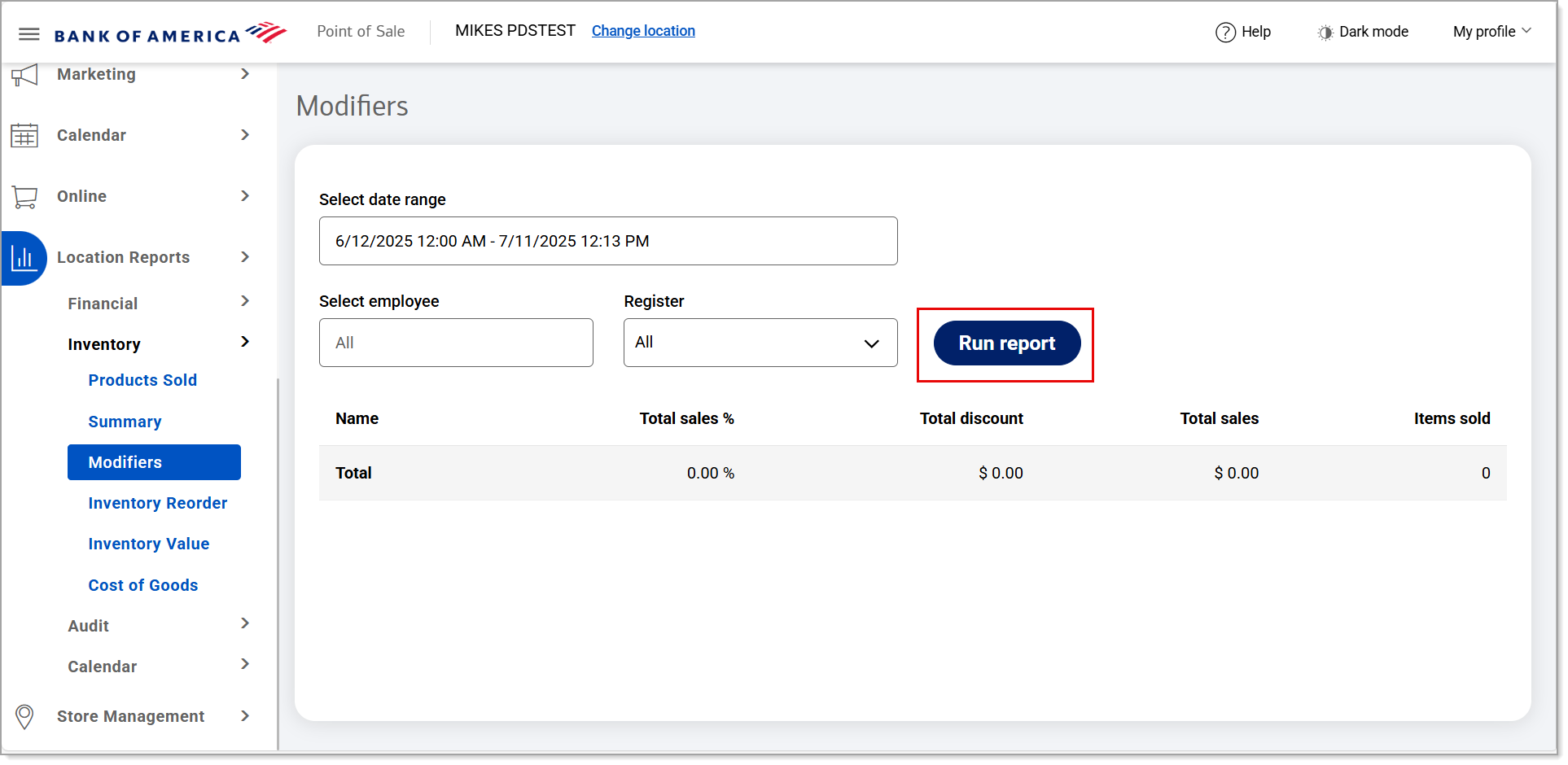Open the Products Sold report
The width and height of the screenshot is (1568, 765).
click(x=142, y=380)
